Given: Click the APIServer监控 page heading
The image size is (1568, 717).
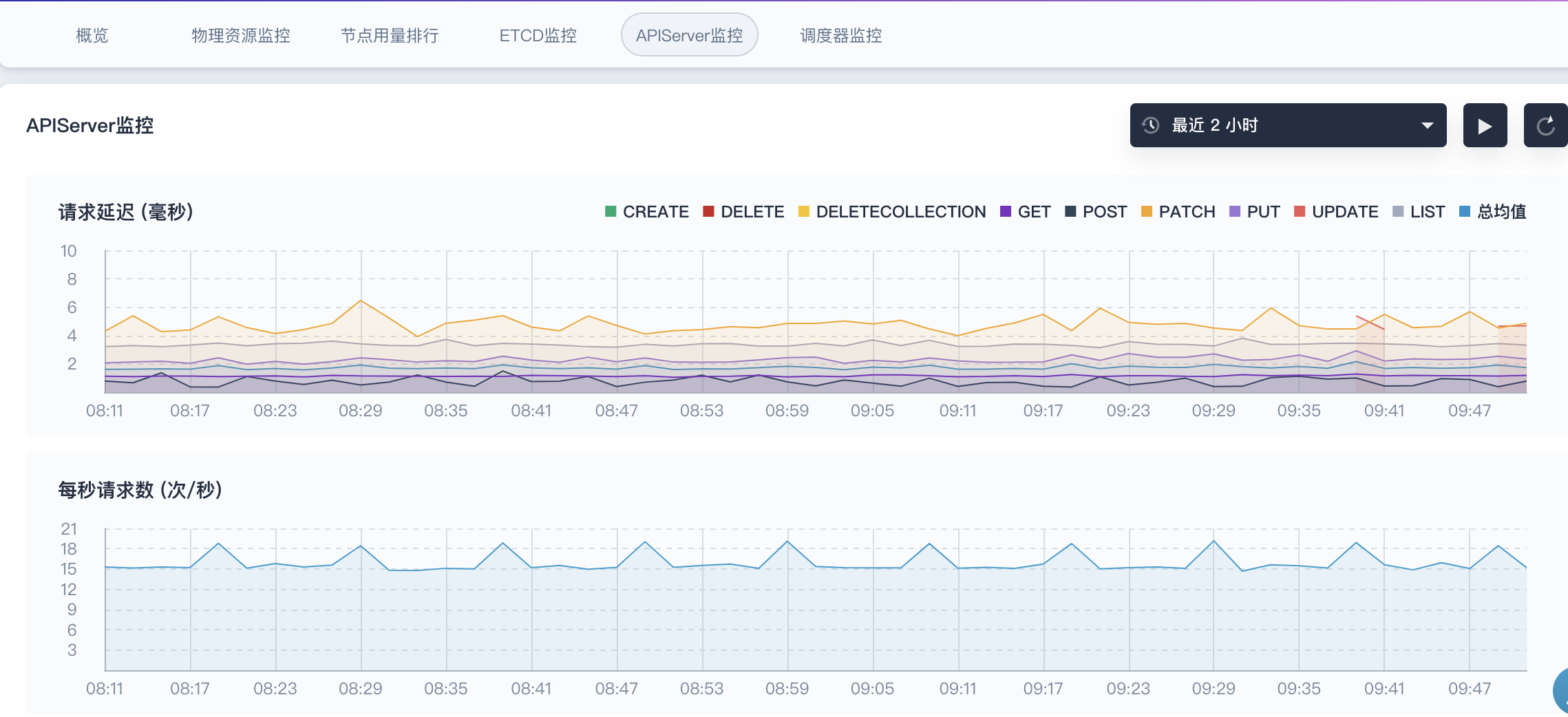Looking at the screenshot, I should (x=90, y=125).
